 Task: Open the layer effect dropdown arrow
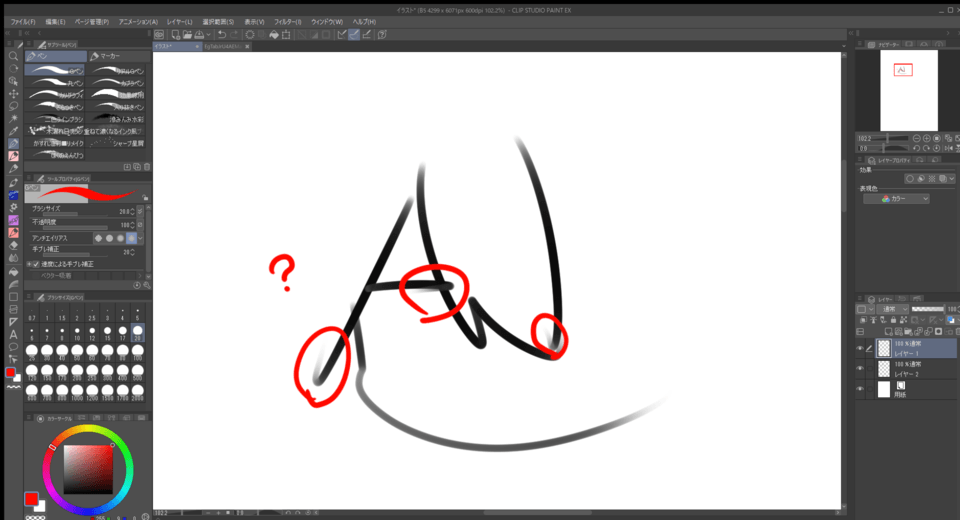tap(951, 179)
